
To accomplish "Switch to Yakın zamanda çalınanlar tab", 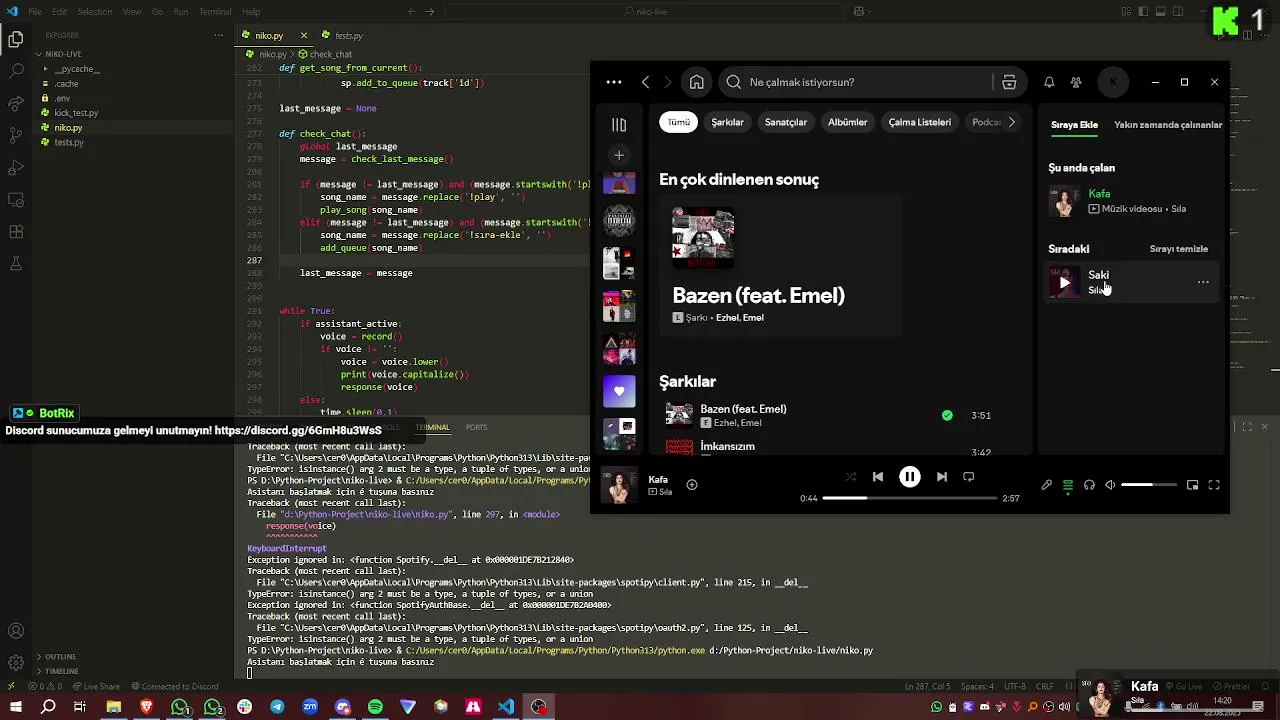I will (x=1168, y=125).
